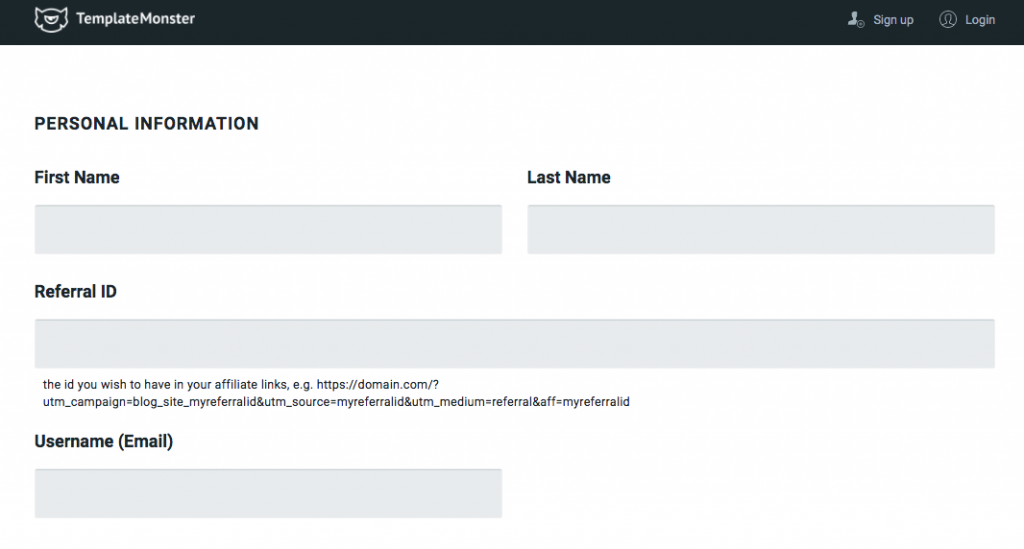Screen dimensions: 1024x549
Task: Focus the First Name input field
Action: click(268, 229)
